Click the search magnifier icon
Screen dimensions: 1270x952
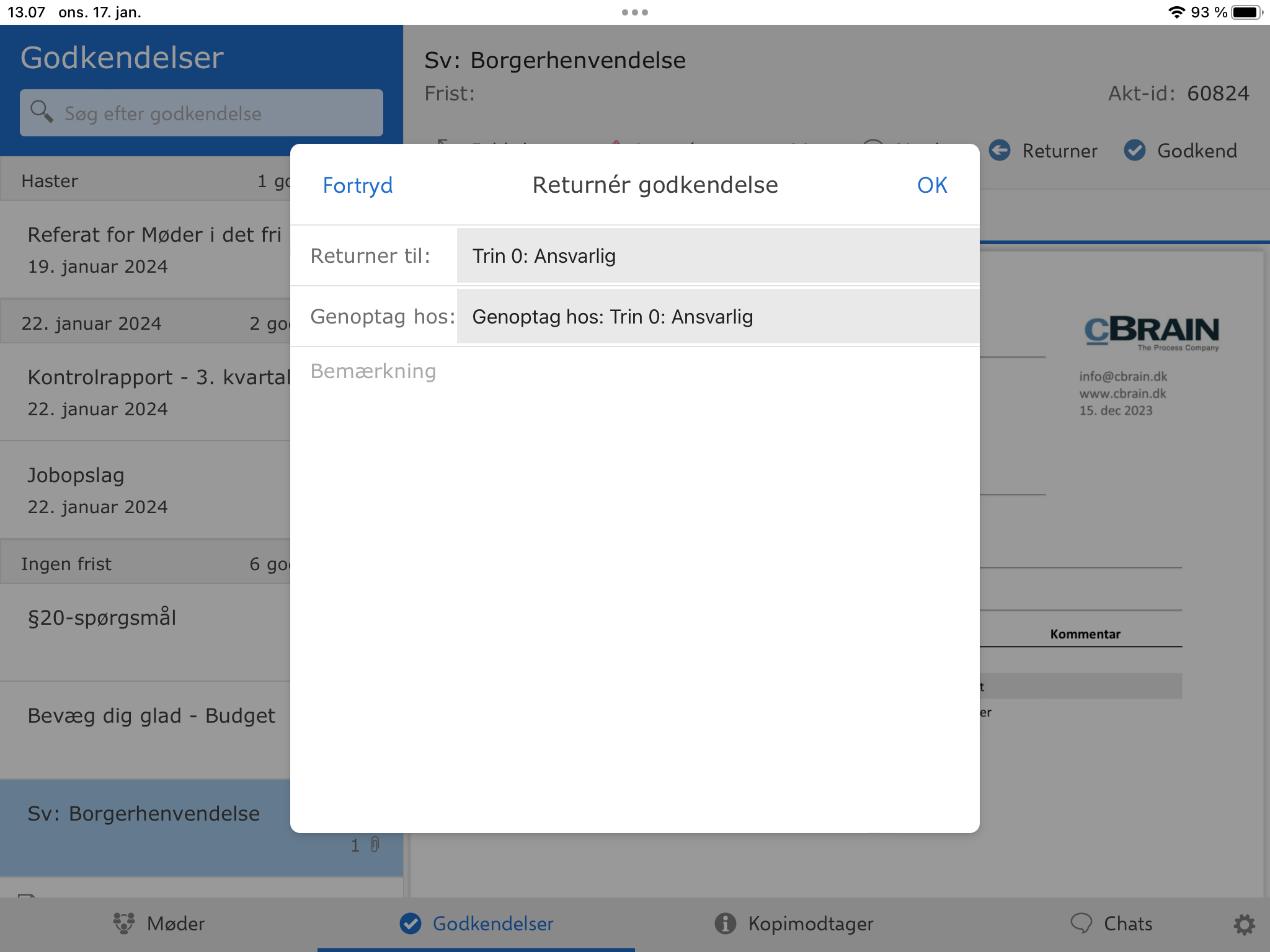pyautogui.click(x=42, y=112)
